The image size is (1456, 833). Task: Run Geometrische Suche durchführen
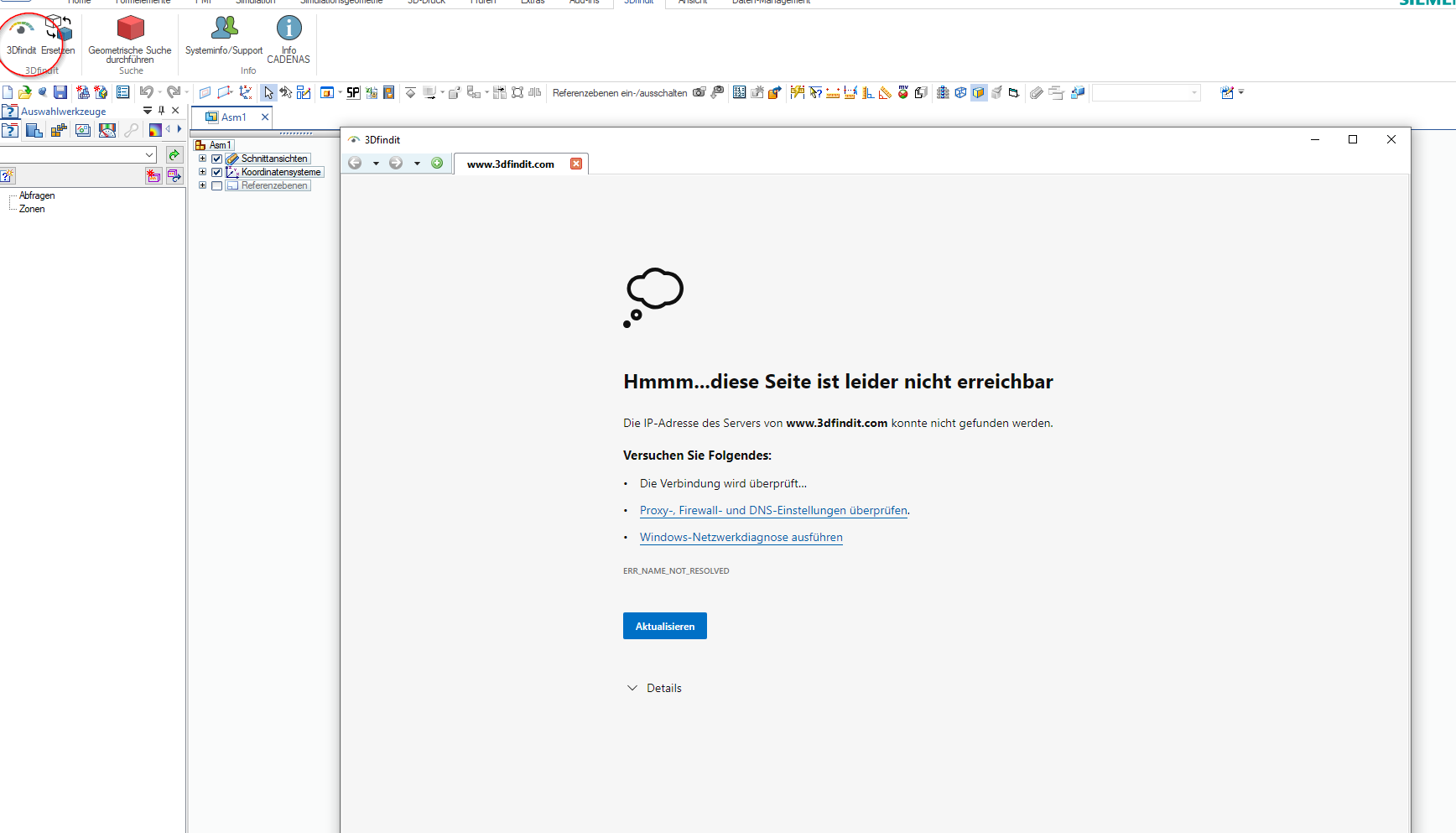[x=130, y=39]
